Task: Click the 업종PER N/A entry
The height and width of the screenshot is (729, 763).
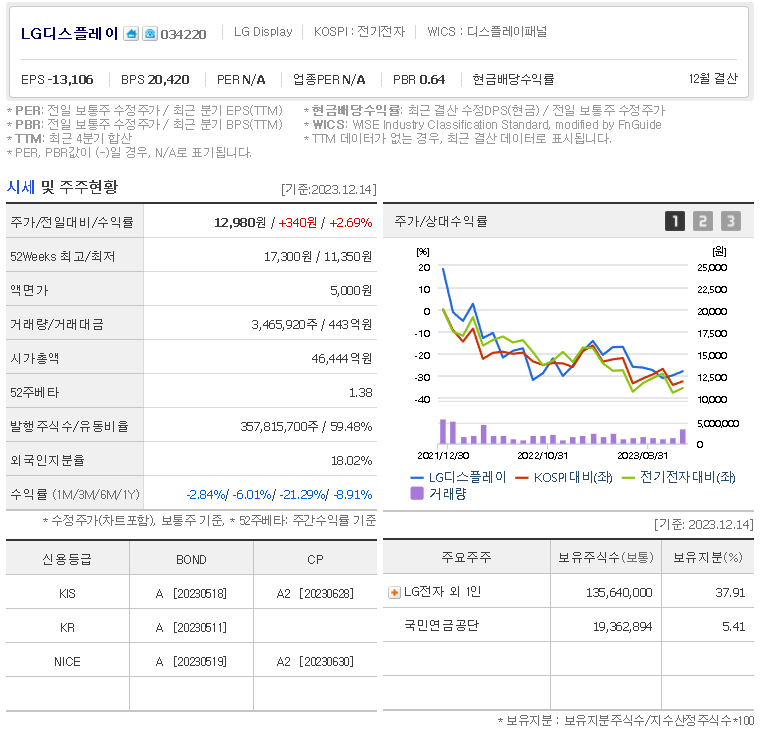Action: coord(329,80)
